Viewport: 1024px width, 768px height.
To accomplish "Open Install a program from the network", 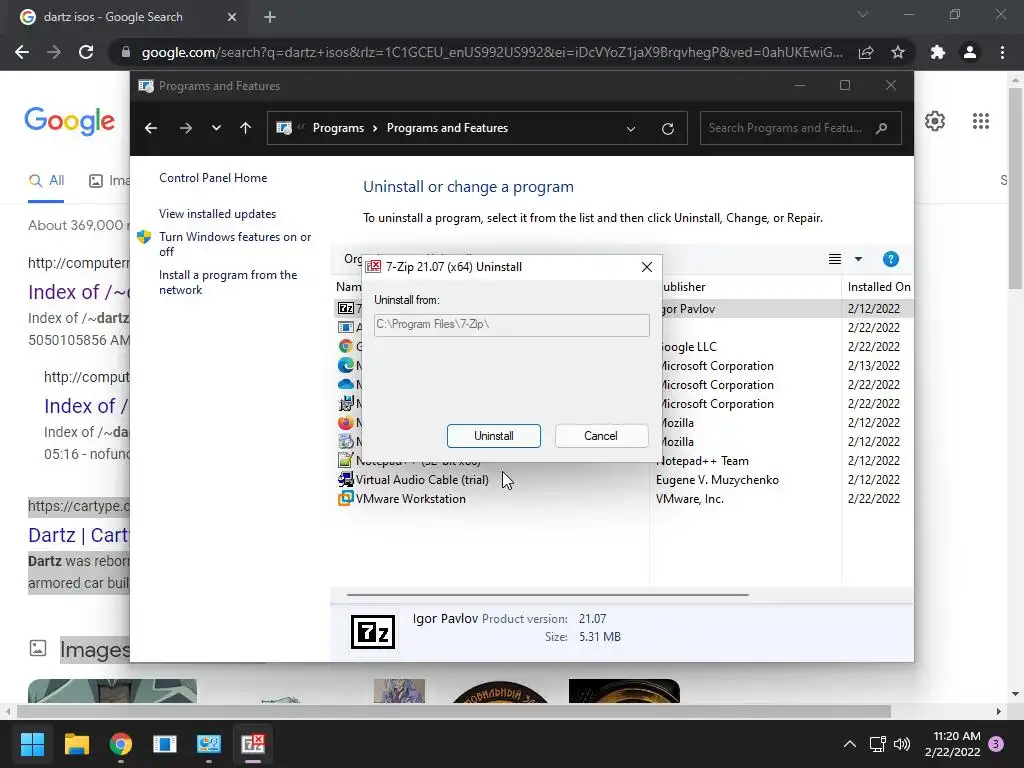I will (228, 282).
